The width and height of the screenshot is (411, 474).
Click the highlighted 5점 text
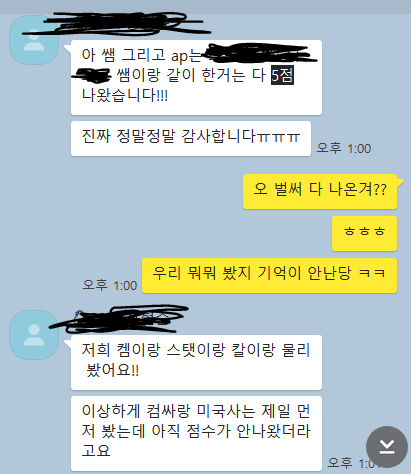(282, 75)
